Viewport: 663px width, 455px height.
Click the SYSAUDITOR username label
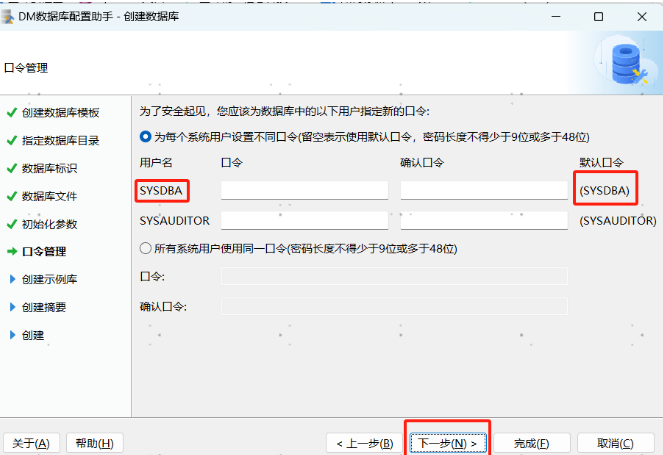175,221
